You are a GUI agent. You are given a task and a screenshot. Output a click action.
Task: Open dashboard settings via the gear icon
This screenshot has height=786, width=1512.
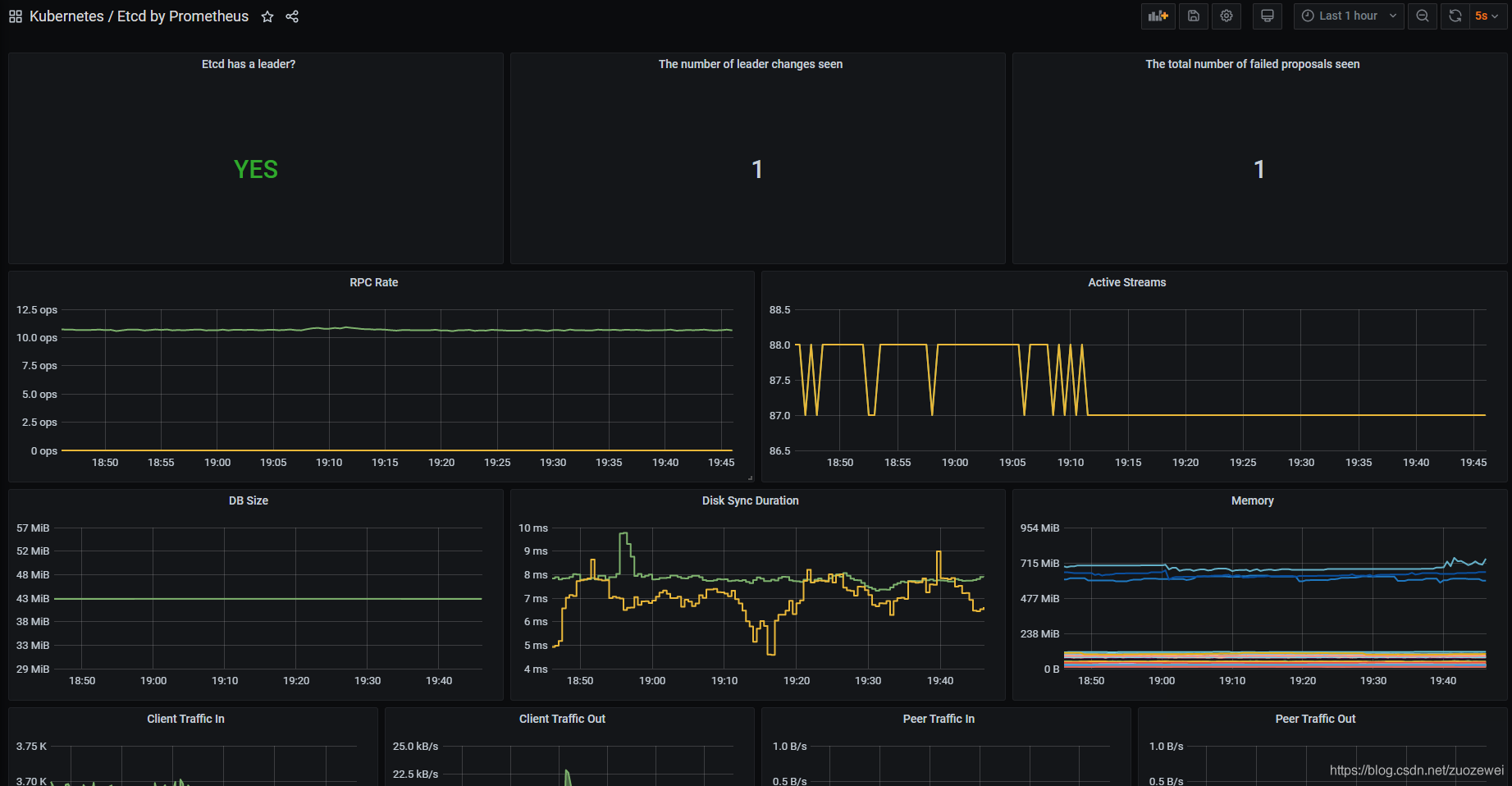(1227, 16)
